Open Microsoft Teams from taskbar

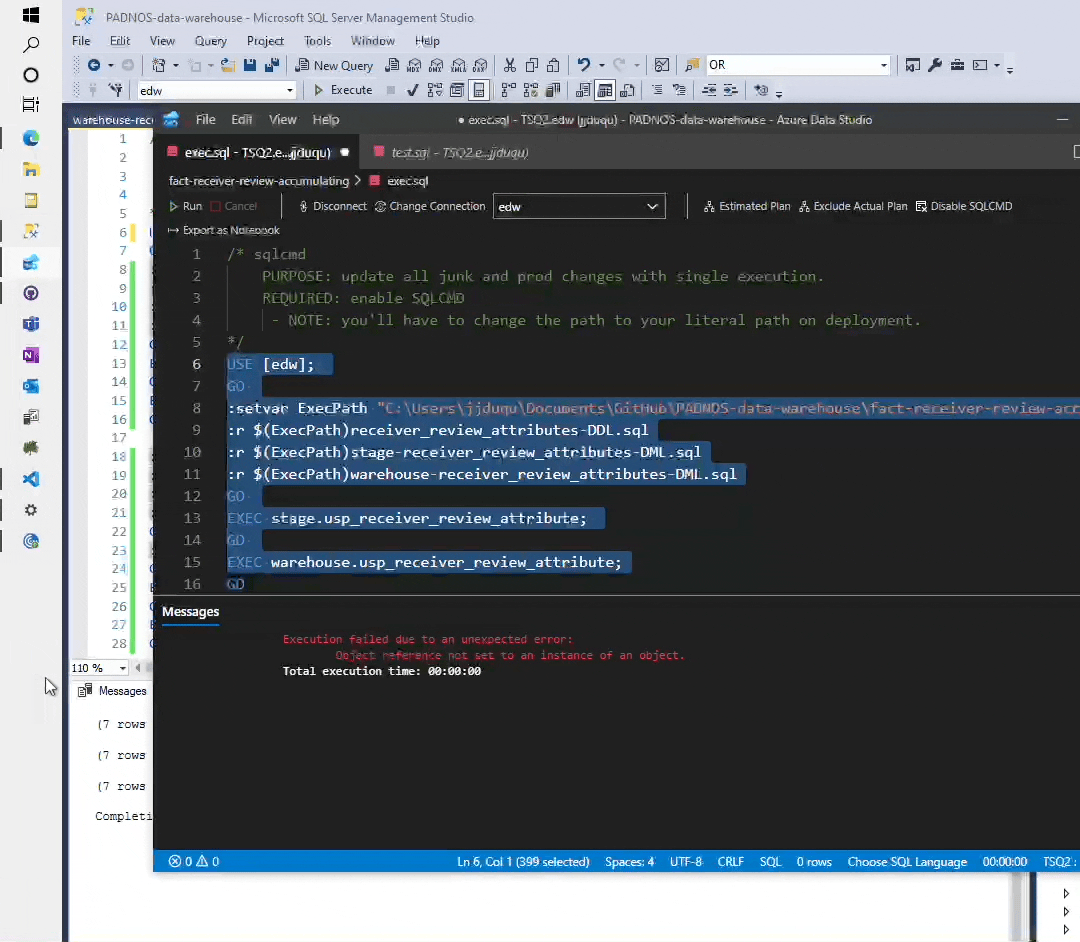31,324
